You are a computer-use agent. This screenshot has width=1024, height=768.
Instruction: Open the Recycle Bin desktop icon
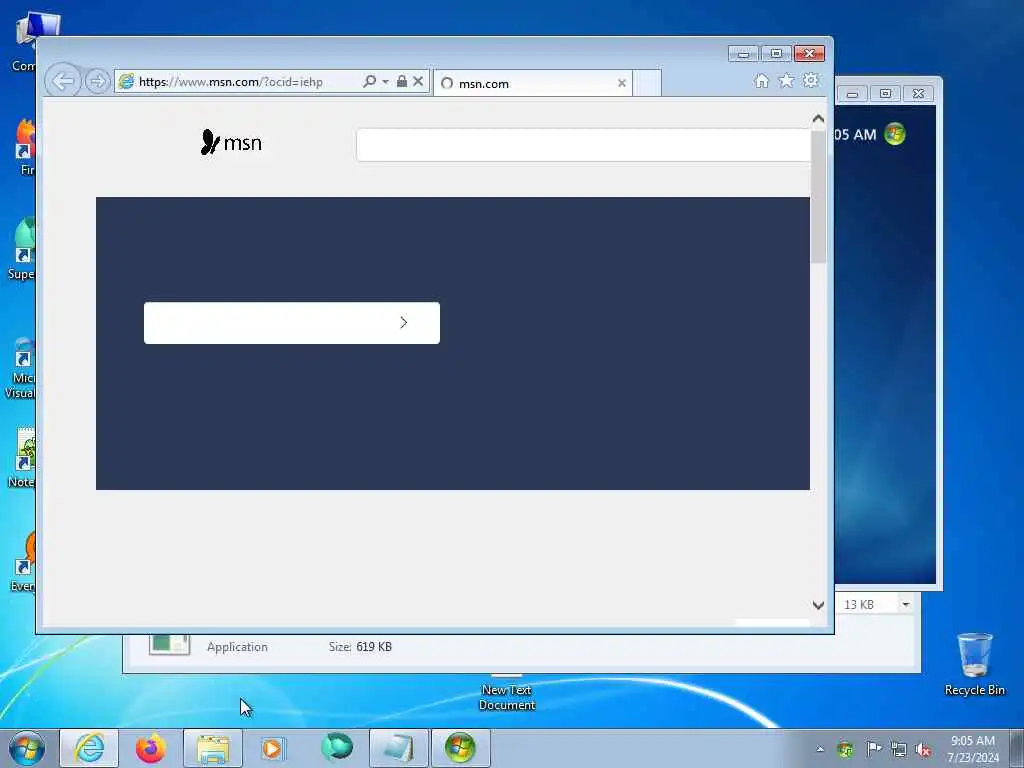974,664
